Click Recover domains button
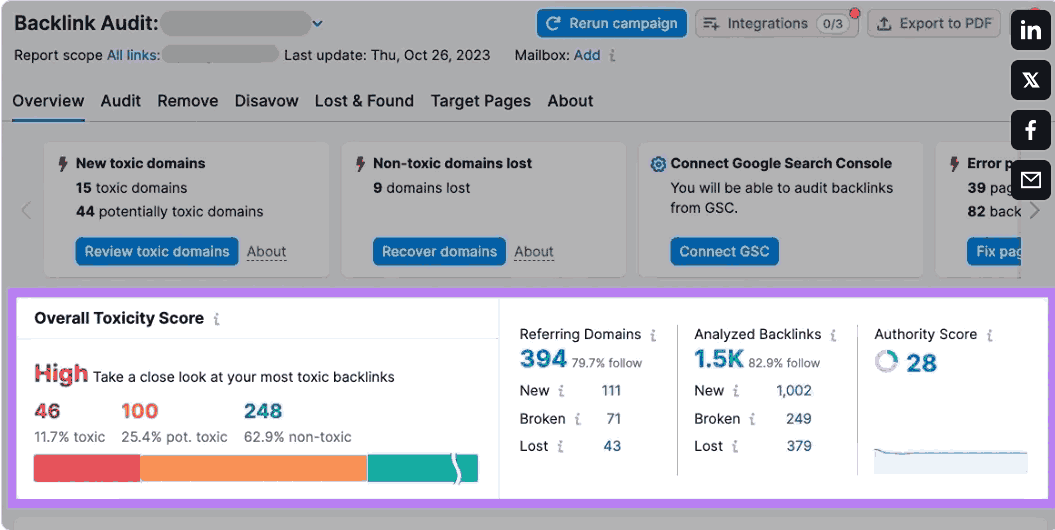Viewport: 1055px width, 530px height. pos(439,252)
